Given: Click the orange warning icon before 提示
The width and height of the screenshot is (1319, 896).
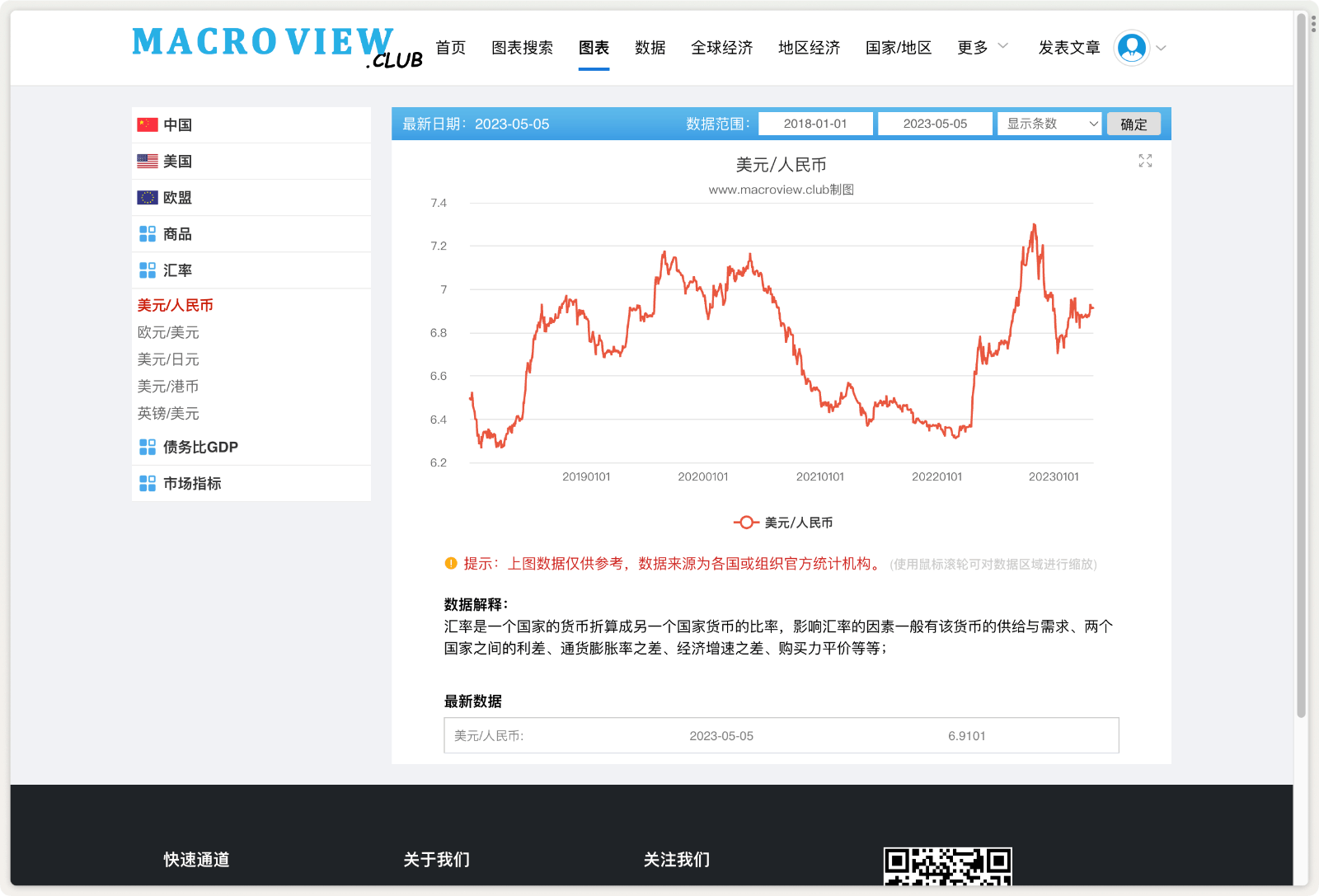Looking at the screenshot, I should [x=450, y=565].
